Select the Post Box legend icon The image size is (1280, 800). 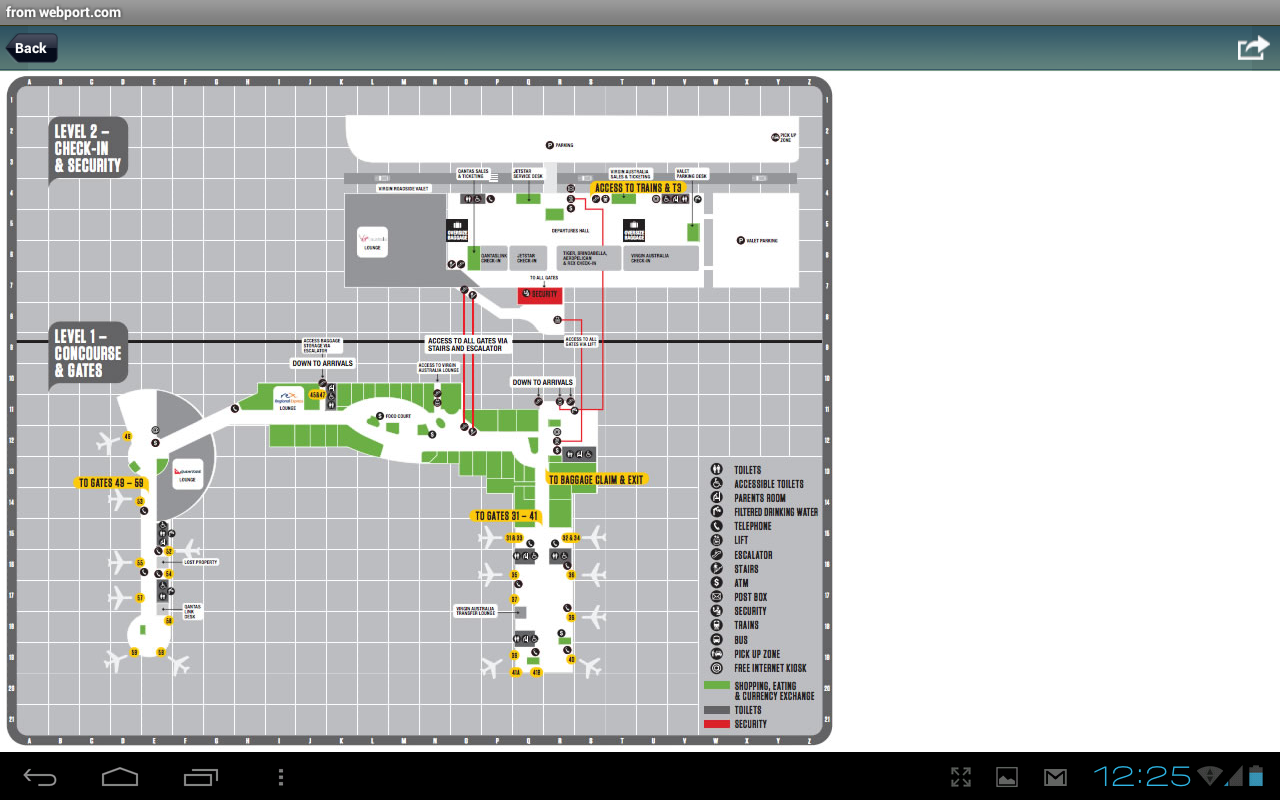(717, 597)
